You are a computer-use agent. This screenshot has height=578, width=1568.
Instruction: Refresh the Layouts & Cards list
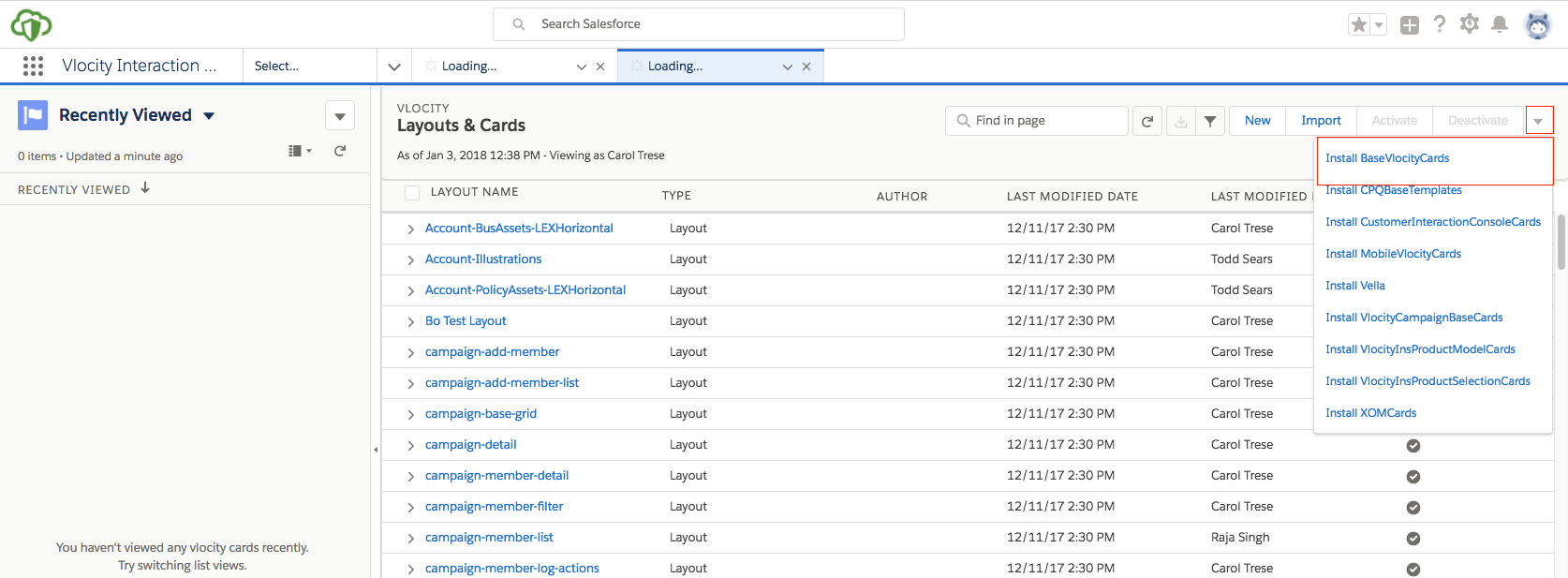click(x=1147, y=121)
